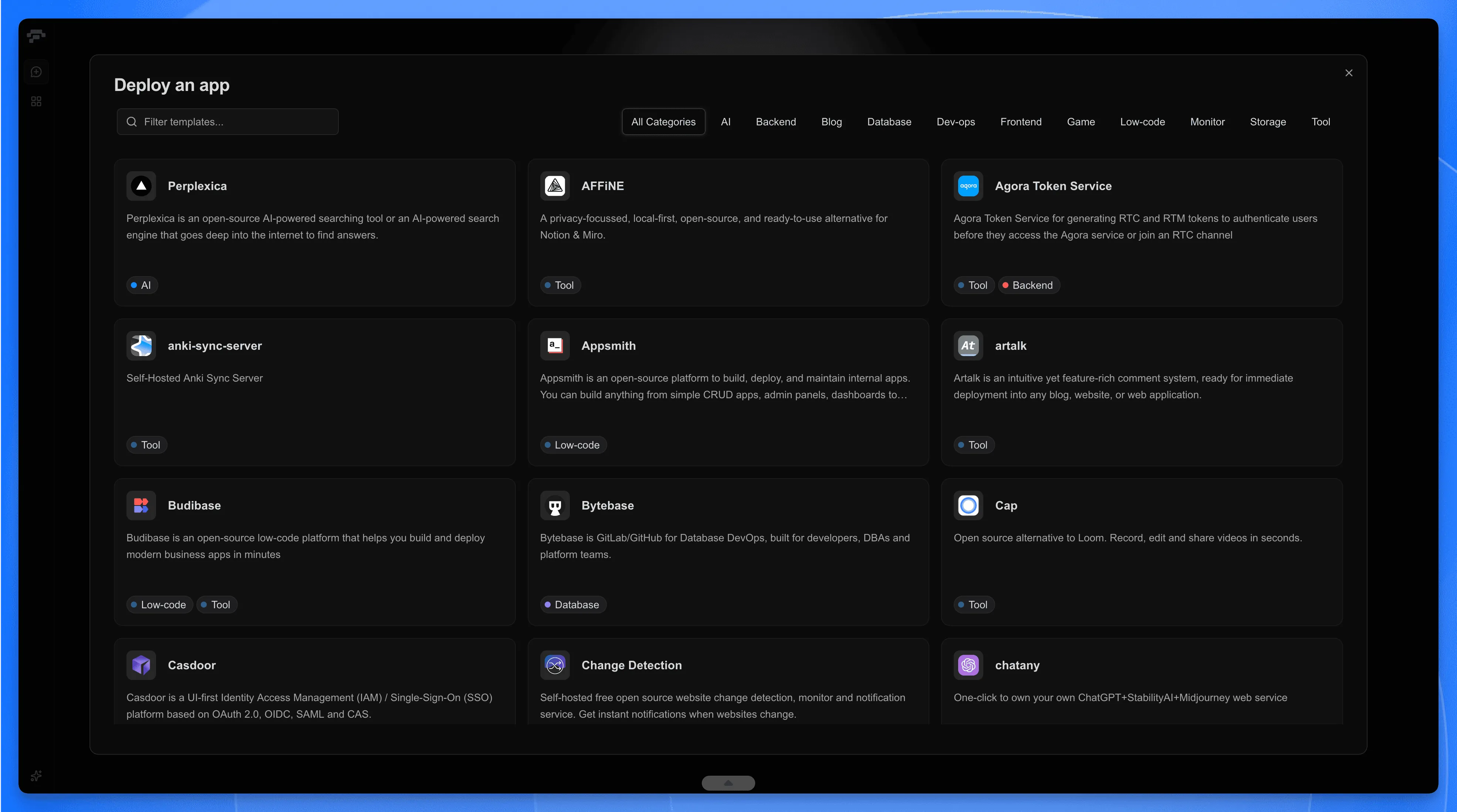Filter by Storage category
Image resolution: width=1457 pixels, height=812 pixels.
click(x=1268, y=122)
